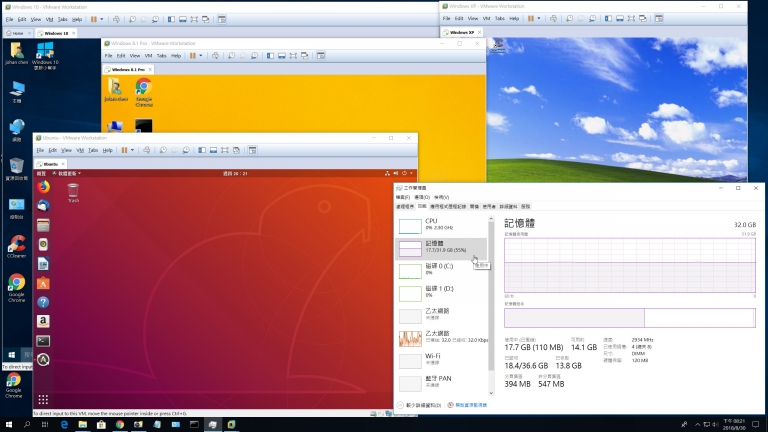Screen dimensions: 768x432
Task: Open Task Manager Options menu
Action: pyautogui.click(x=422, y=197)
